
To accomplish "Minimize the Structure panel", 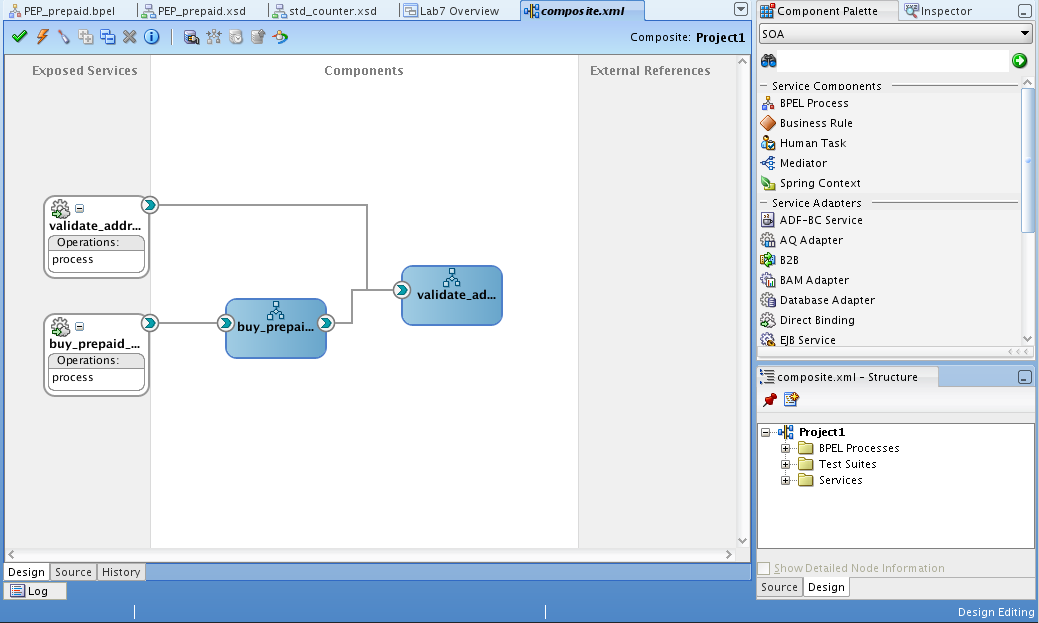I will [x=1024, y=377].
